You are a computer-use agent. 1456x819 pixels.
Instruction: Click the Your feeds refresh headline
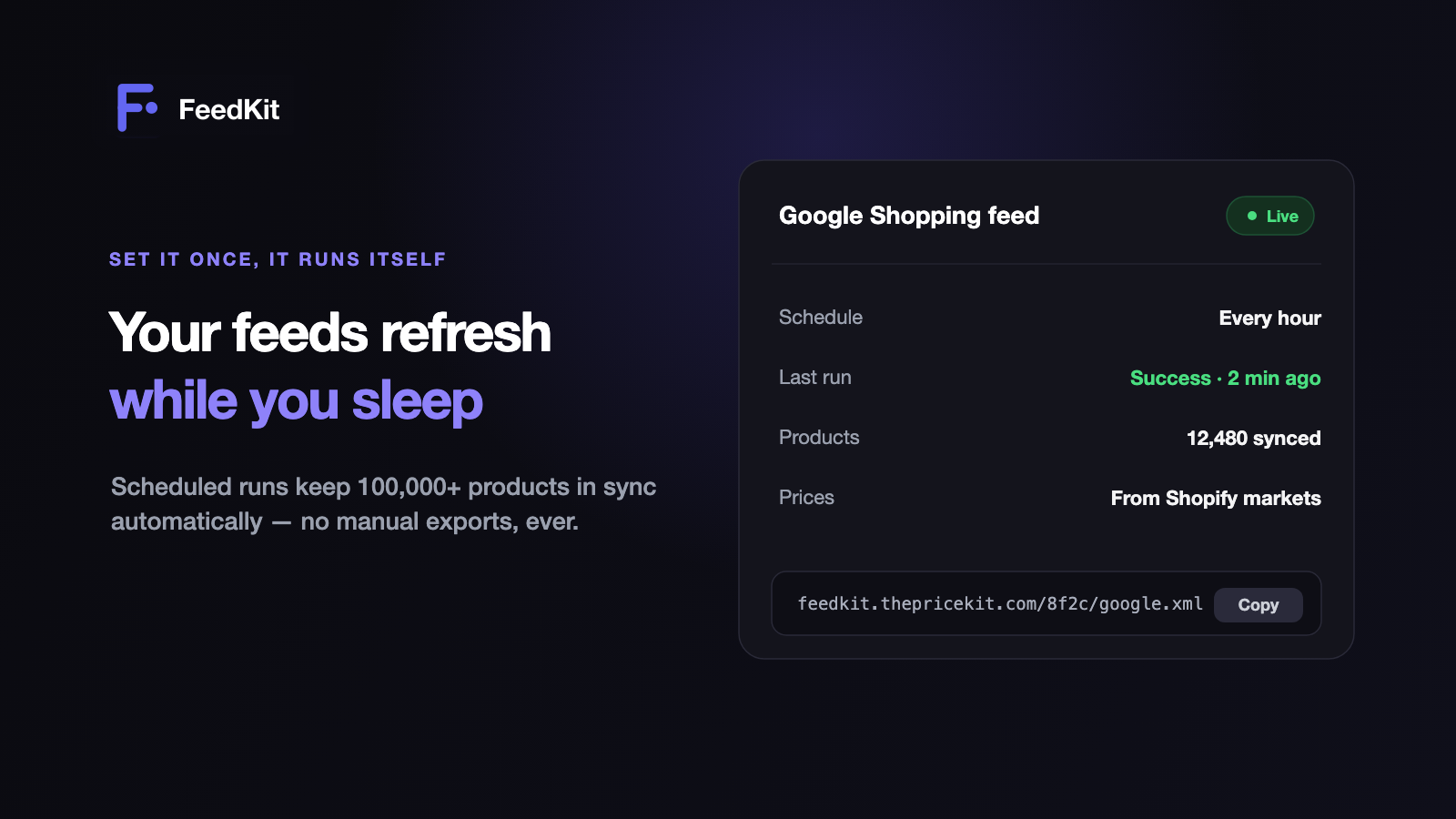coord(330,332)
